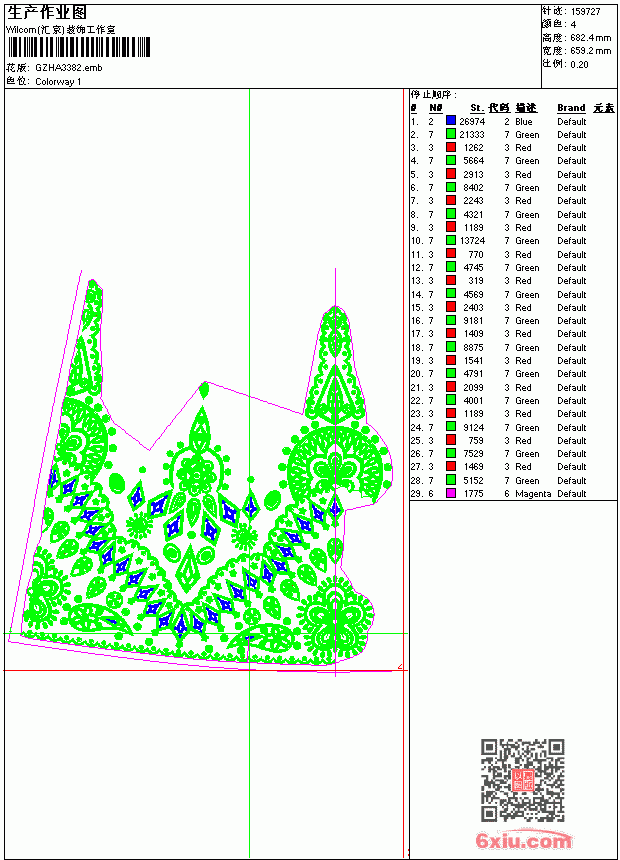The width and height of the screenshot is (620, 860).
Task: Click the height value 682.4 mm
Action: click(590, 38)
